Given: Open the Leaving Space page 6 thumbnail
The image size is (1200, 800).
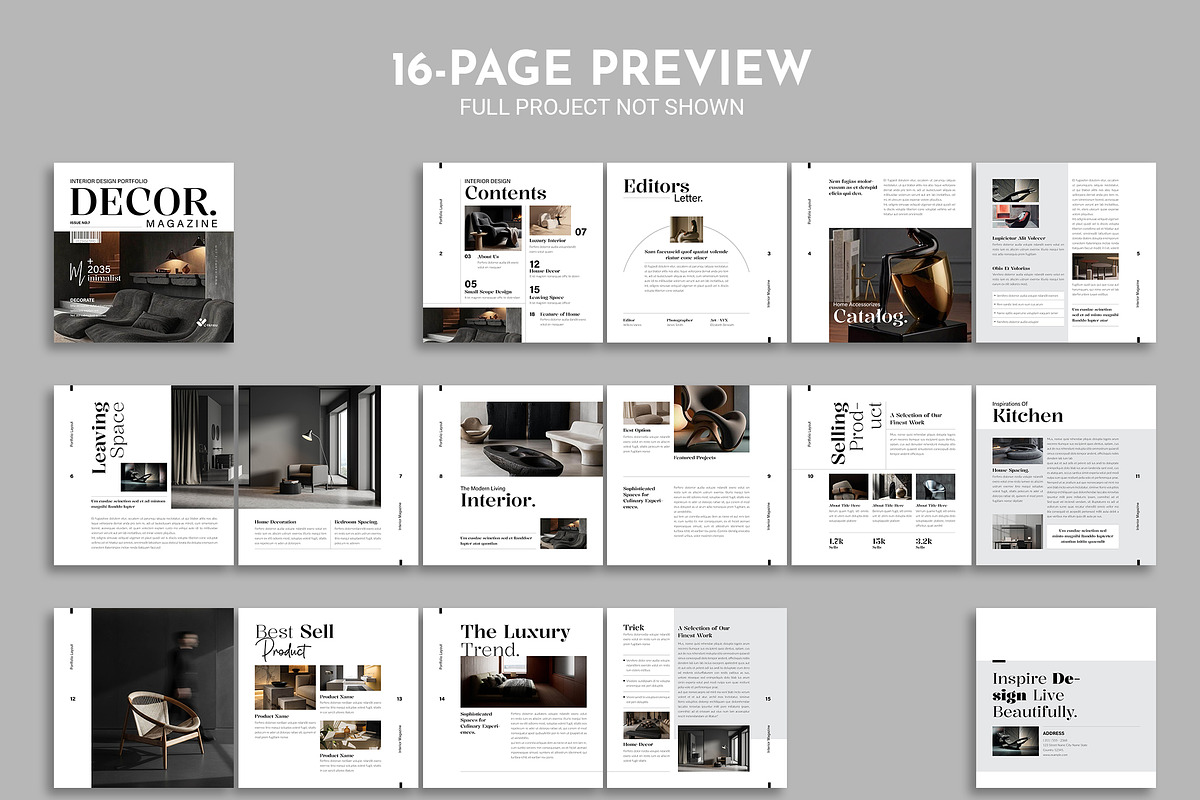Looking at the screenshot, I should pyautogui.click(x=144, y=475).
